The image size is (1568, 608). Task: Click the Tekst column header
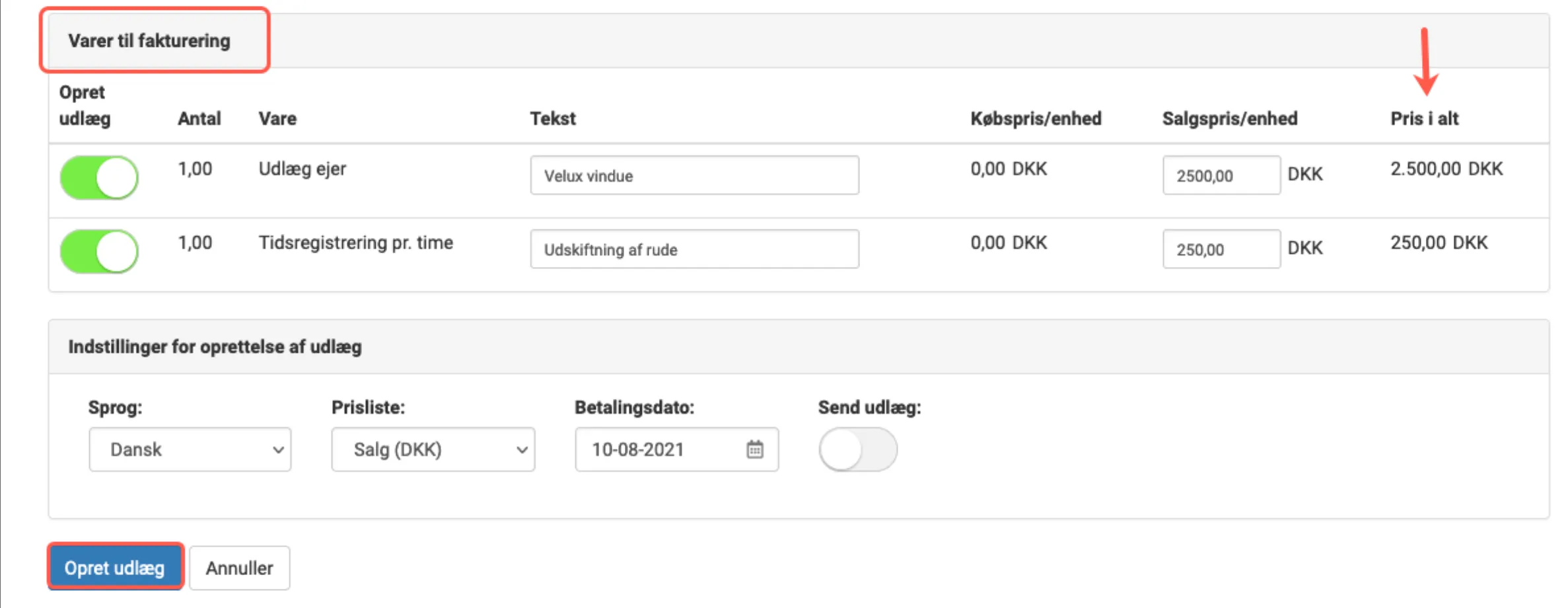[x=553, y=119]
